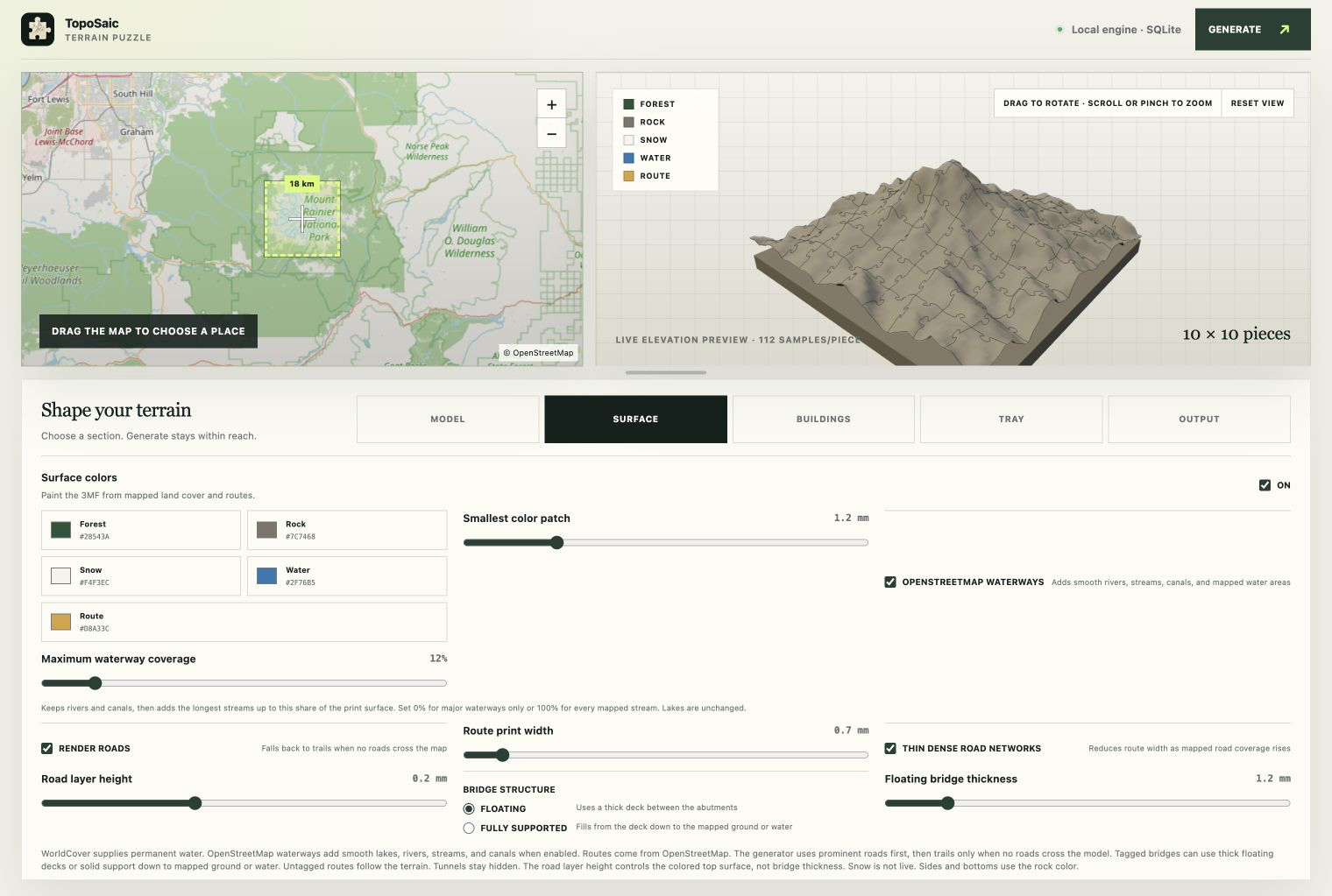The width and height of the screenshot is (1332, 896).
Task: Switch to the Surface tab
Action: pyautogui.click(x=635, y=419)
